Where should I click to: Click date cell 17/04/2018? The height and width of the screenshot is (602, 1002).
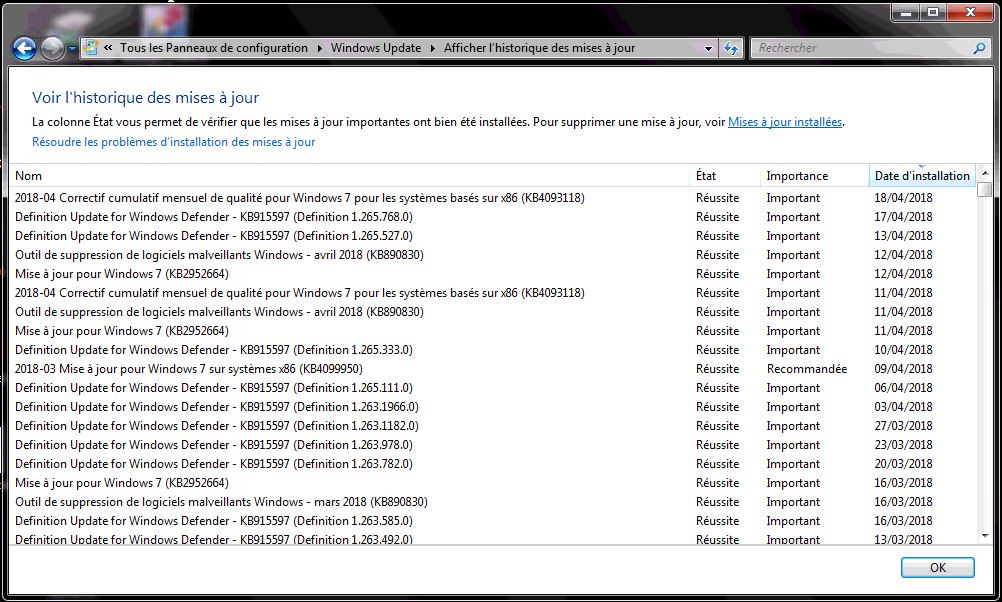click(903, 217)
